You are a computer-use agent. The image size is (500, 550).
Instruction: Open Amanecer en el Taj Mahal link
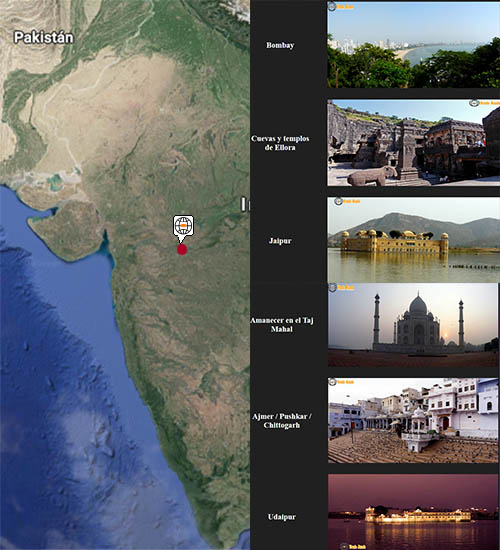tap(281, 325)
